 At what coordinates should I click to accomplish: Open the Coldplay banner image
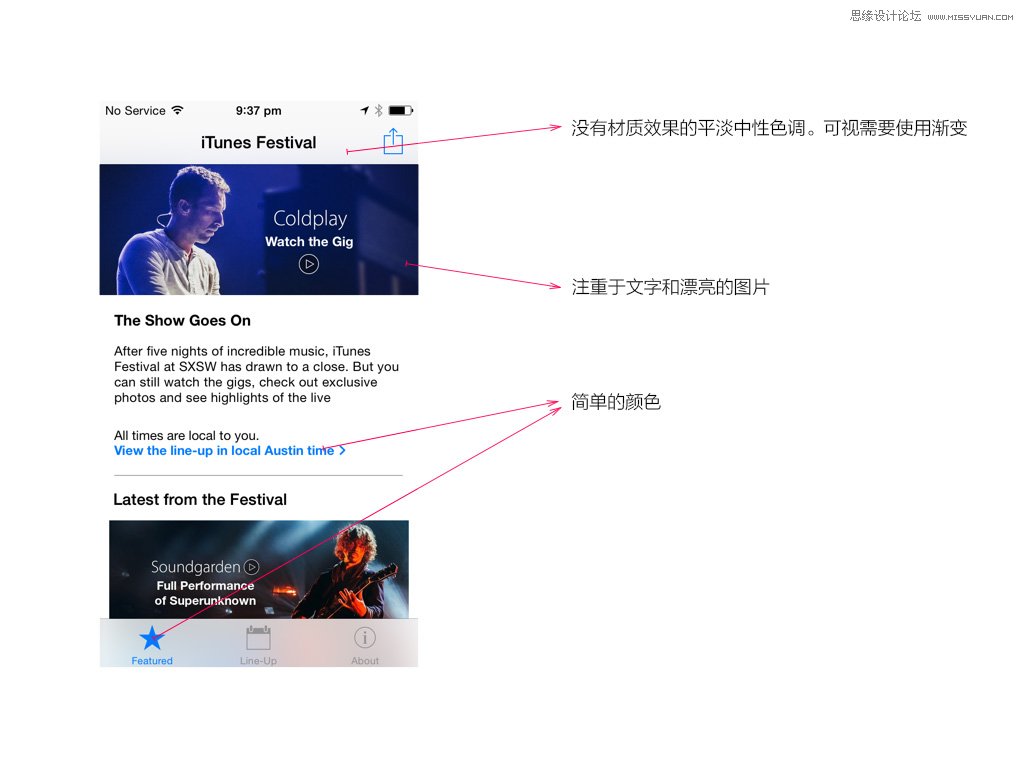[x=259, y=229]
